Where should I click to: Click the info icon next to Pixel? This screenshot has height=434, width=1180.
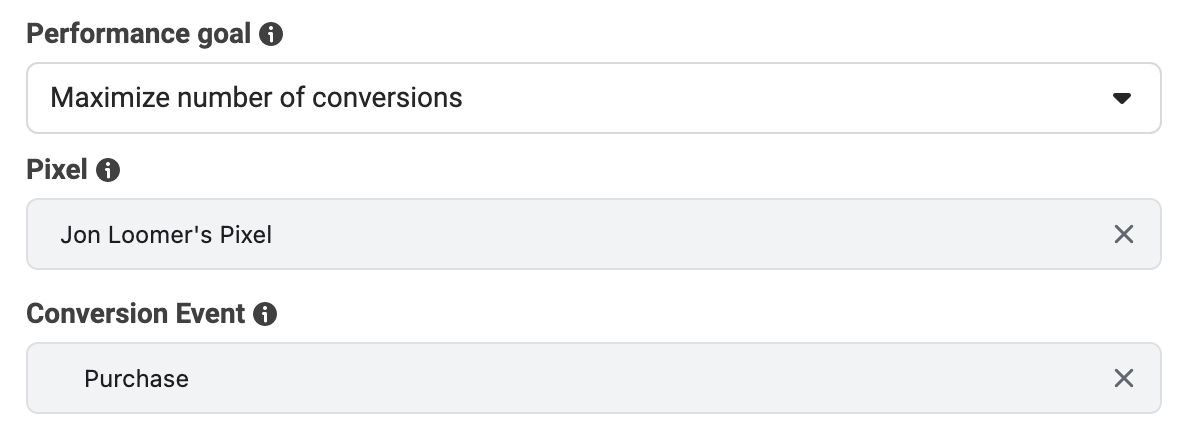(x=108, y=170)
